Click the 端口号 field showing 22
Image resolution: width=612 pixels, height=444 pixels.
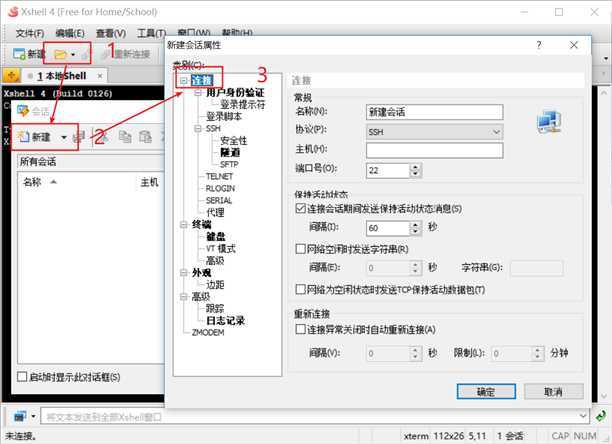click(x=388, y=170)
